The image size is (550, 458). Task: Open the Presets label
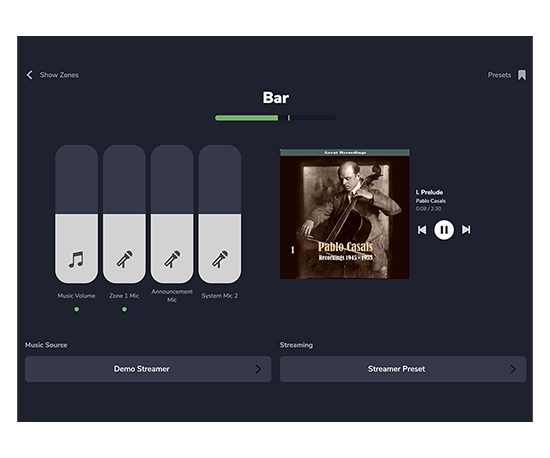[499, 75]
